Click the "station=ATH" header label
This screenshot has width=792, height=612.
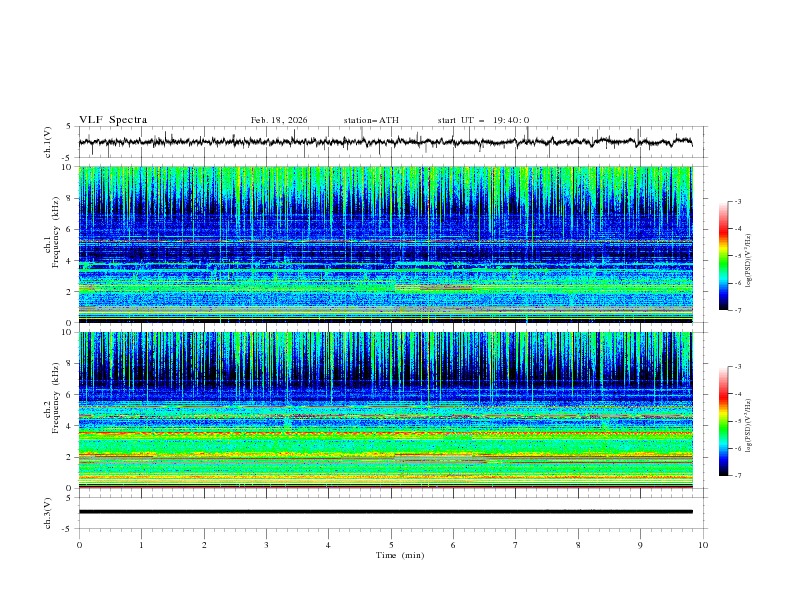click(x=371, y=120)
